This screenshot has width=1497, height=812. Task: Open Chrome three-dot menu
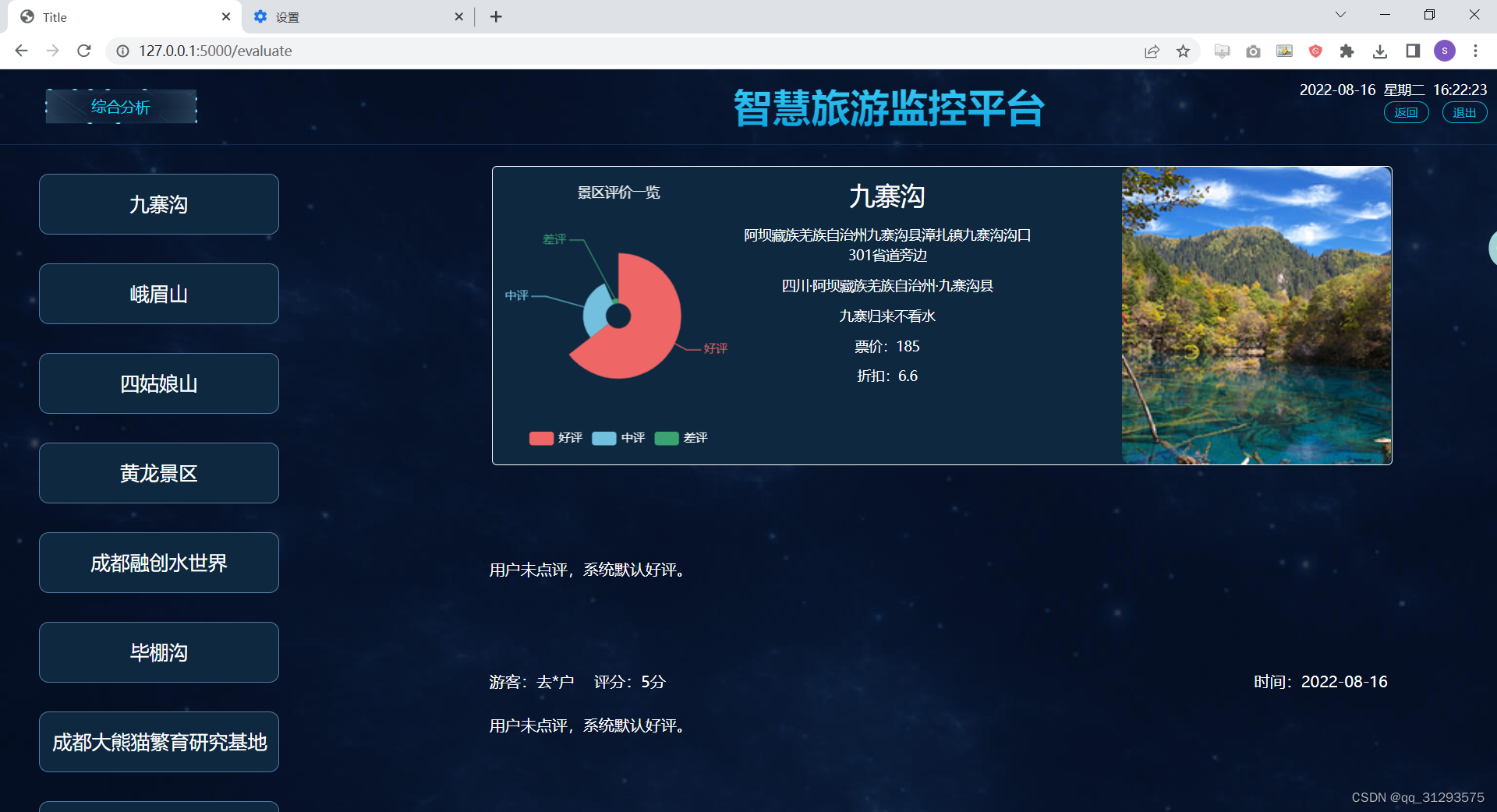[1475, 51]
